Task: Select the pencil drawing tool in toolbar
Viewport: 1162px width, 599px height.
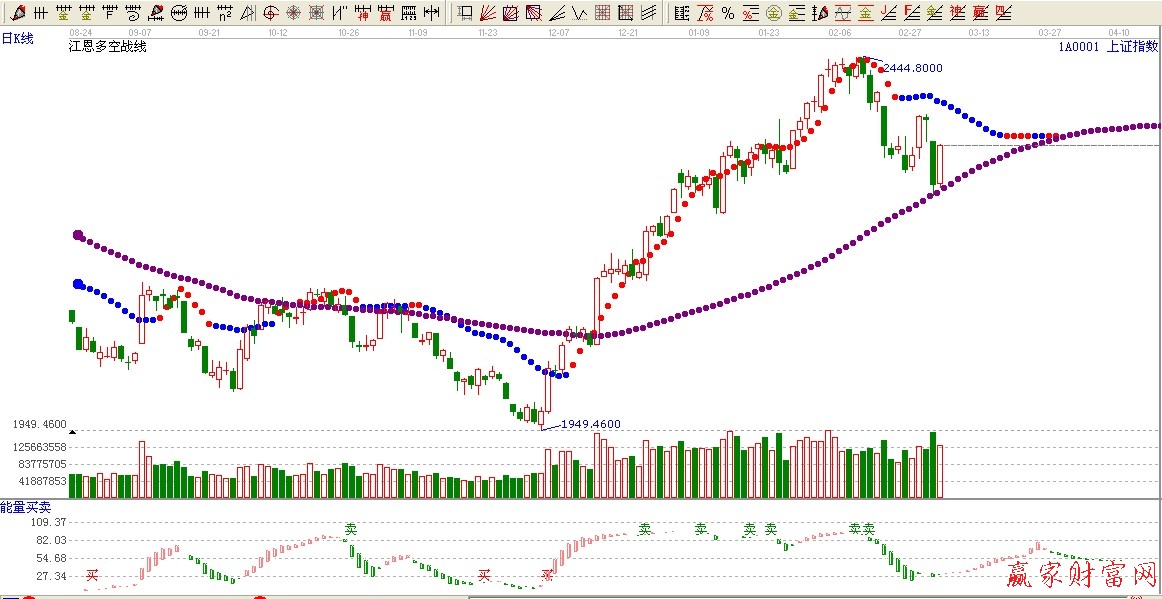Action: (x=19, y=13)
